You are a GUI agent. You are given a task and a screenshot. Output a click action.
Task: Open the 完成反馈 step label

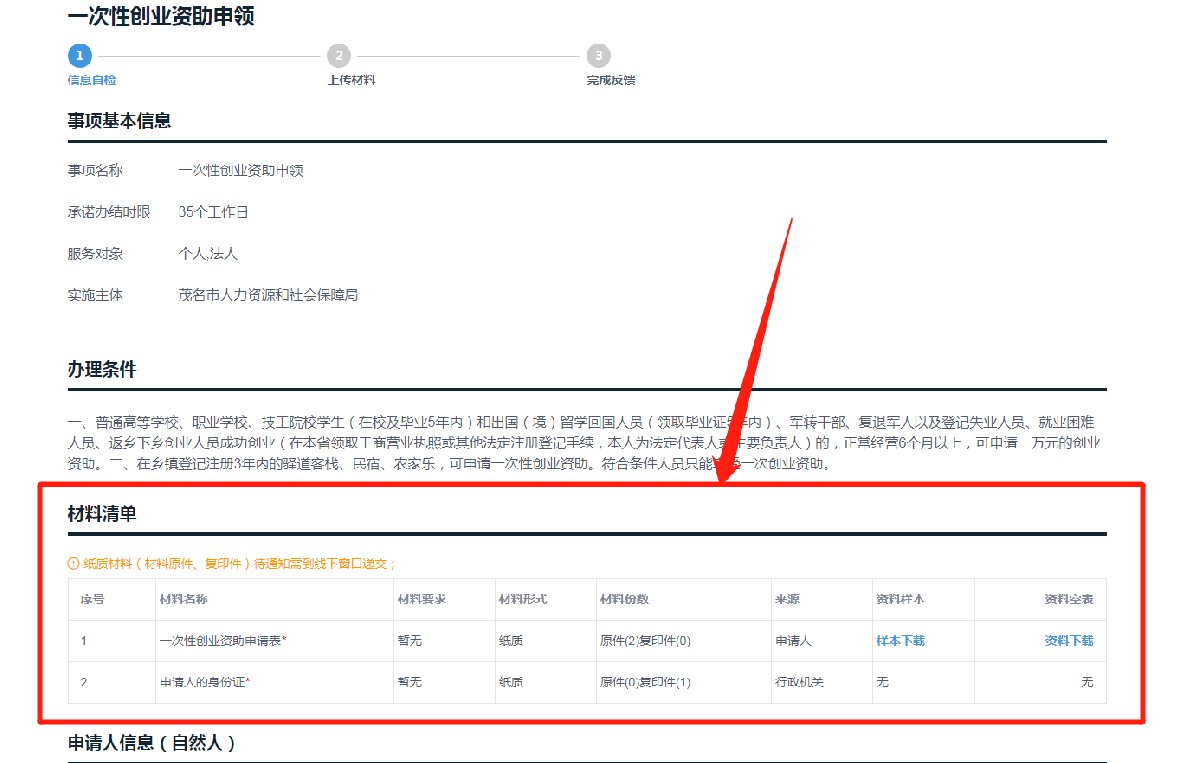tap(610, 80)
